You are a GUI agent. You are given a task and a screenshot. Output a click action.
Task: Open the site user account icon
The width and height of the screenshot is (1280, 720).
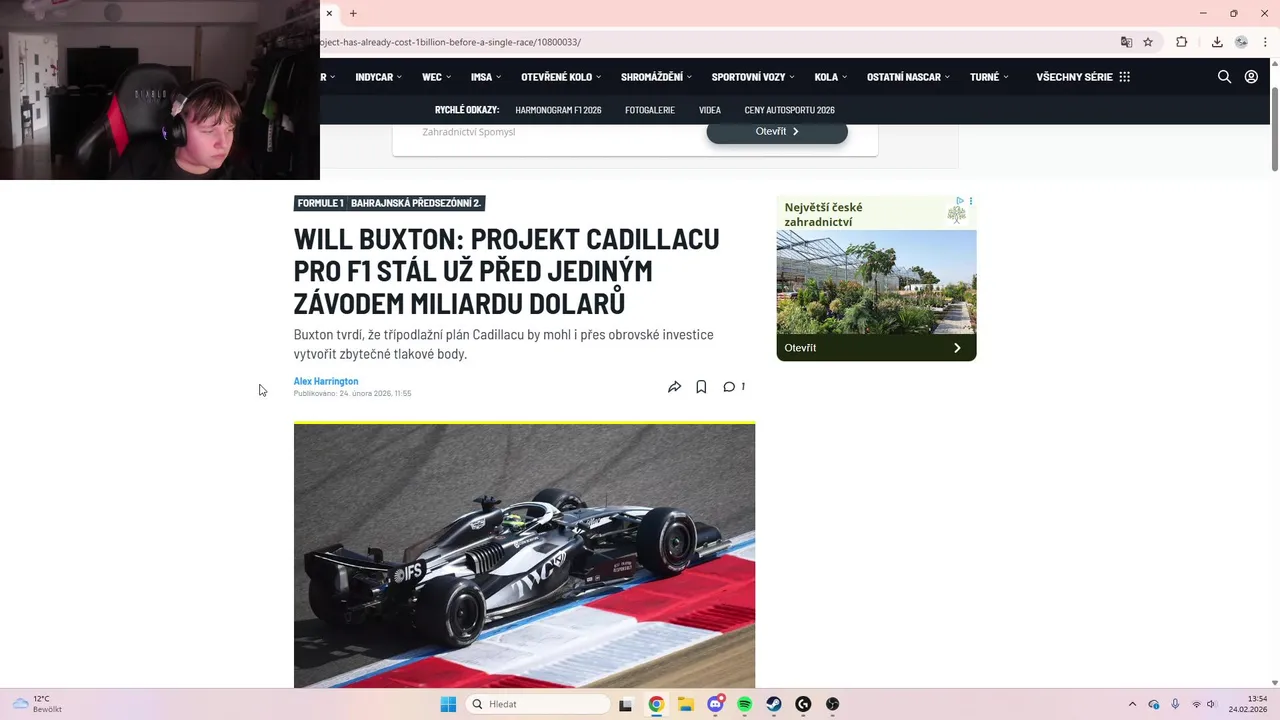click(x=1251, y=77)
